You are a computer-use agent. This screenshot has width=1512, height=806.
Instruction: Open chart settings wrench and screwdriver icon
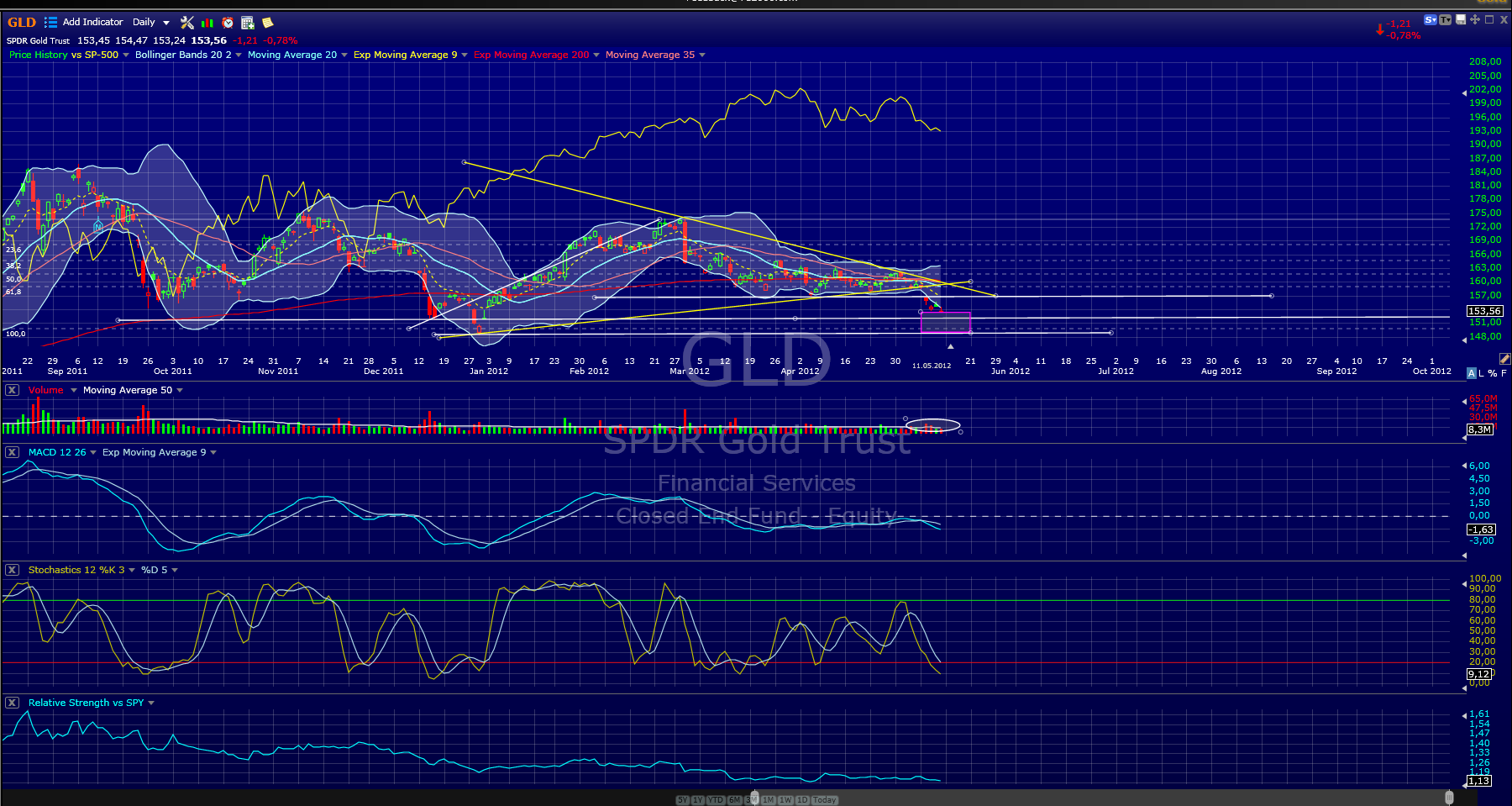click(186, 23)
